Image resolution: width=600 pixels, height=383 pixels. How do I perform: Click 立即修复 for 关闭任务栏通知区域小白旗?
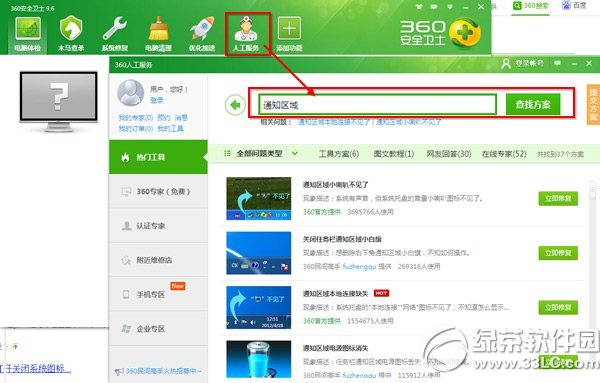(x=558, y=253)
